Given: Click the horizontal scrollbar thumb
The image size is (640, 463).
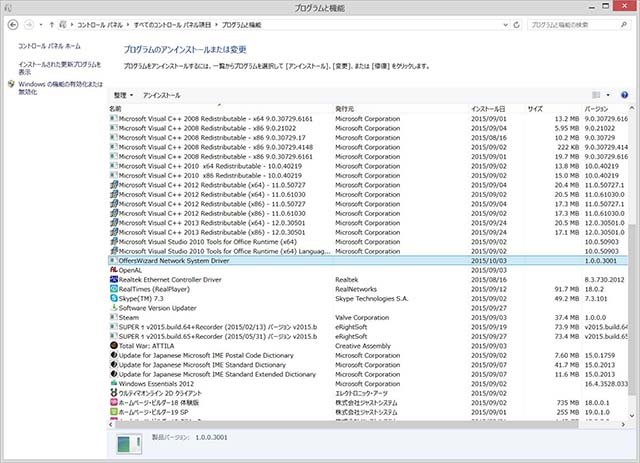Looking at the screenshot, I should (x=347, y=425).
